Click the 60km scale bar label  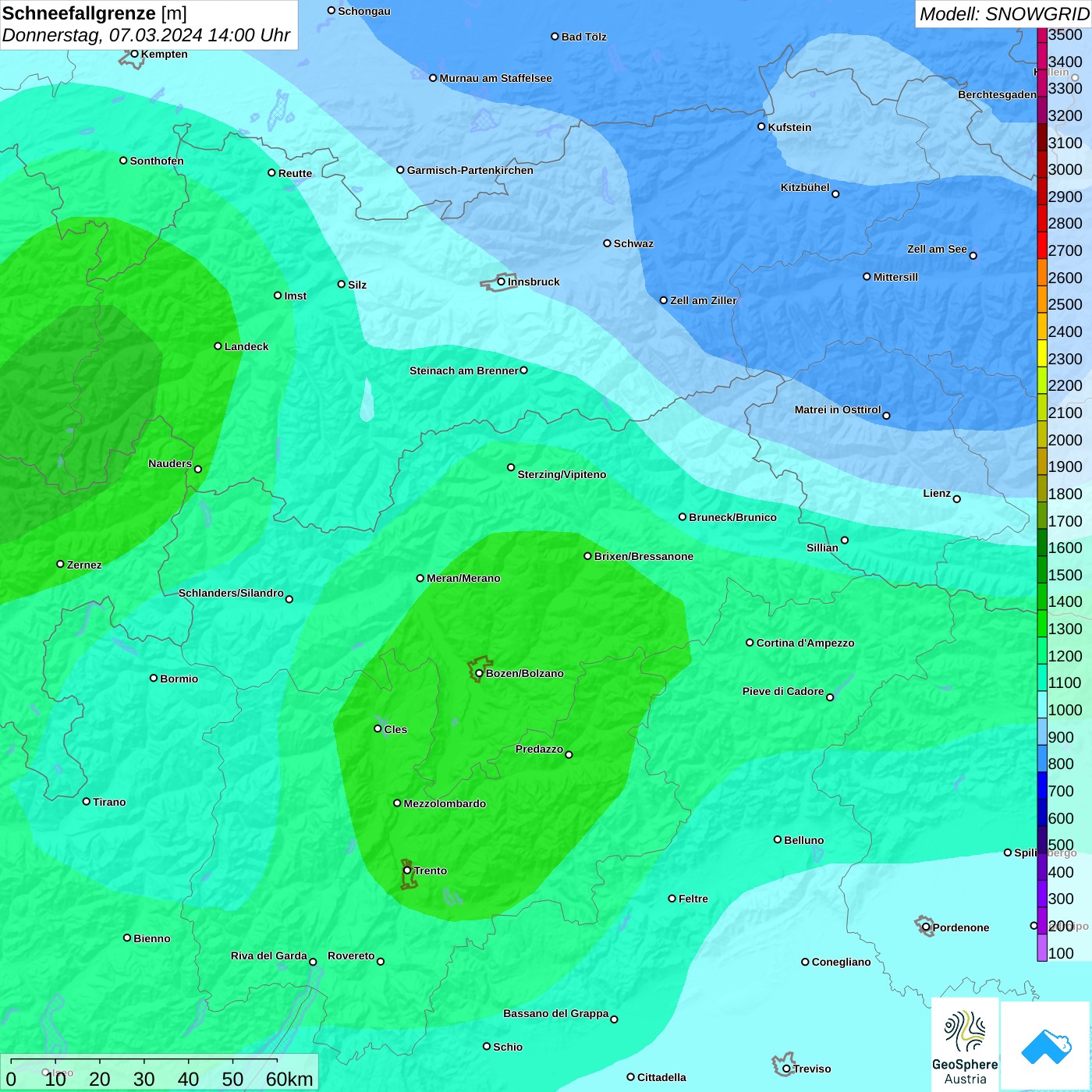click(x=289, y=1080)
